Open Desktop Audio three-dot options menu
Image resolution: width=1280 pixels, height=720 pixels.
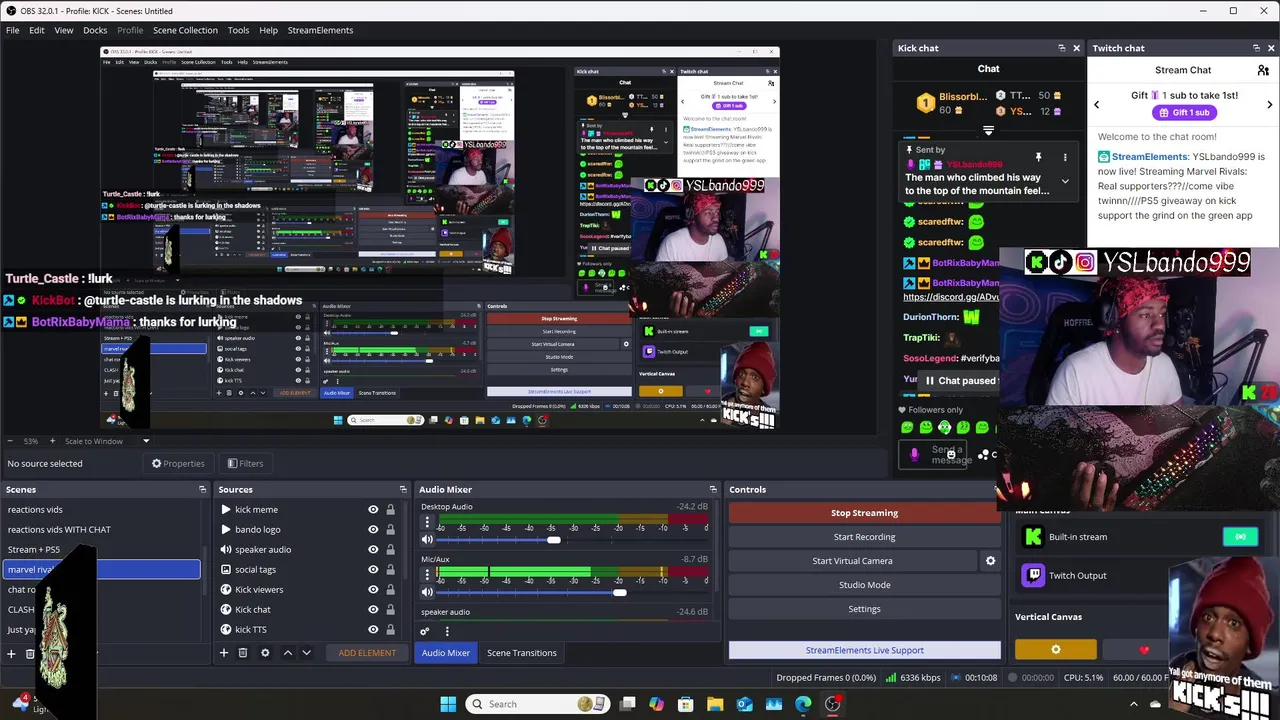click(427, 522)
